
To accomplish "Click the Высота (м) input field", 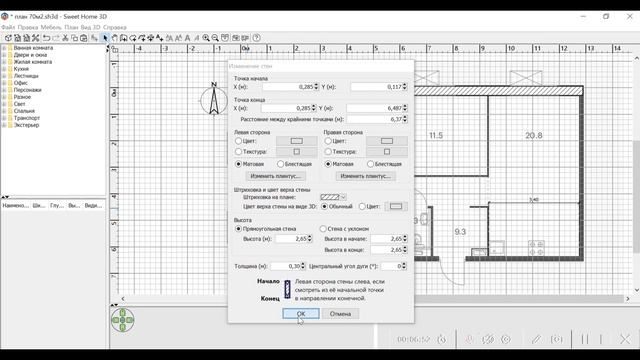I will 291,239.
